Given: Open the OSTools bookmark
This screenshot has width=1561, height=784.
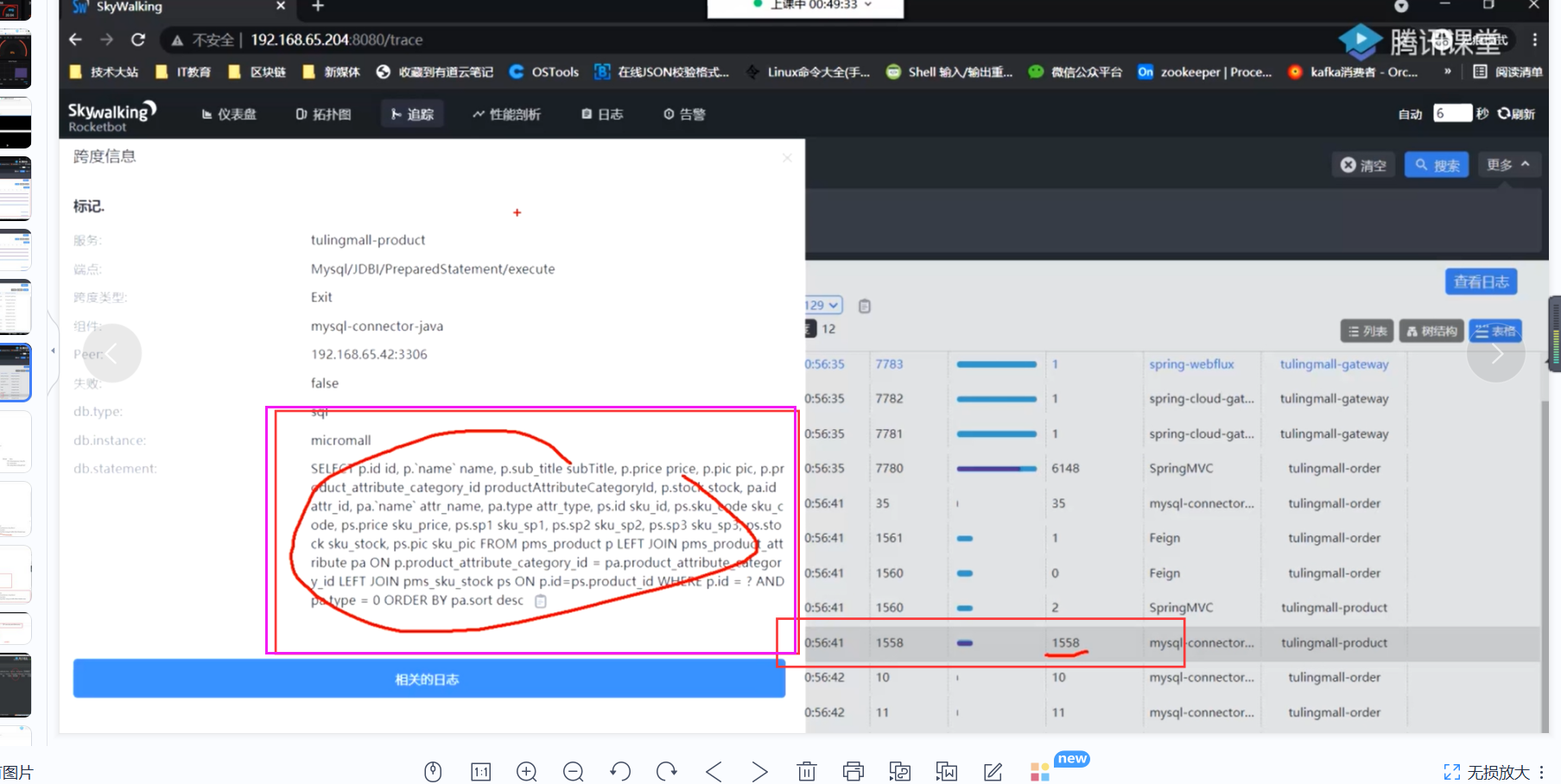Looking at the screenshot, I should point(544,72).
